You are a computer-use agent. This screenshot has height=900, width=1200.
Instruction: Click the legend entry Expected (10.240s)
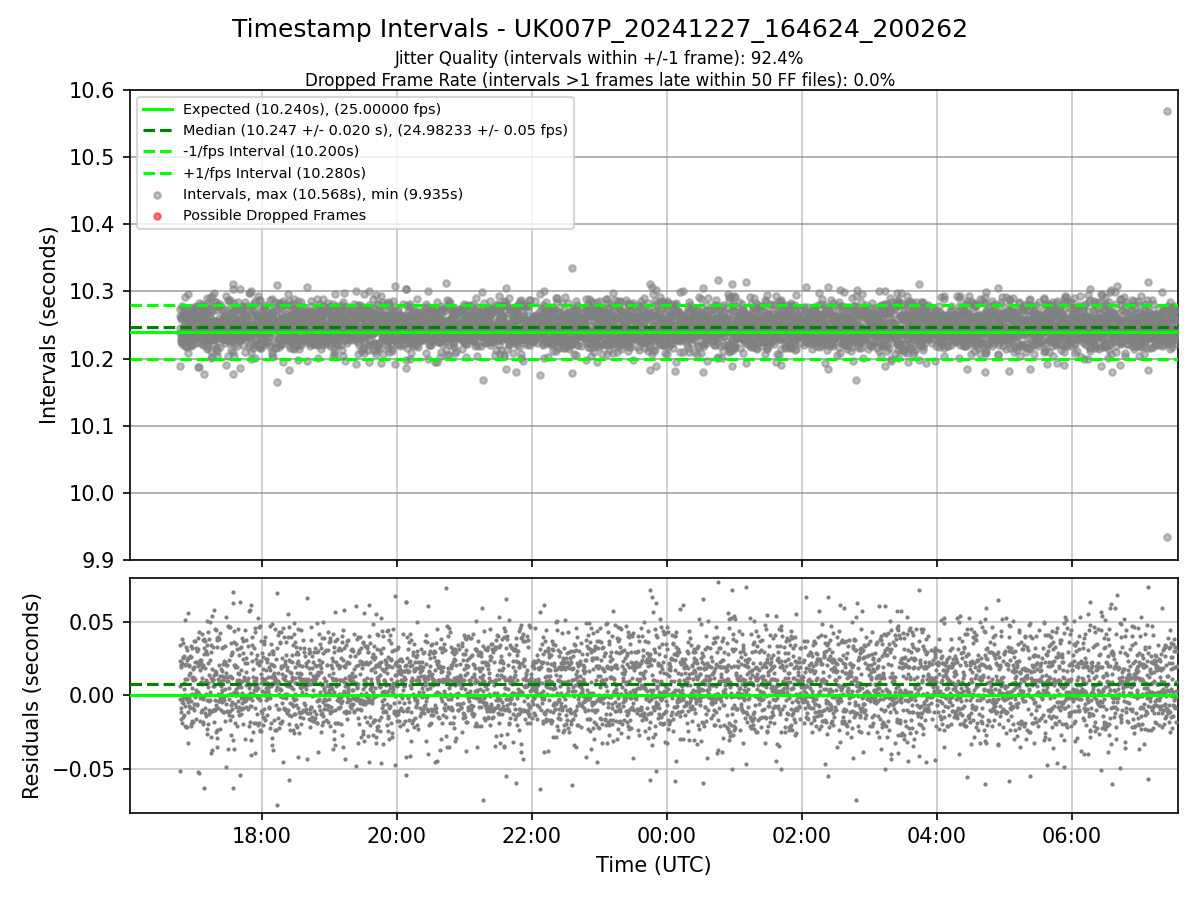tap(312, 109)
